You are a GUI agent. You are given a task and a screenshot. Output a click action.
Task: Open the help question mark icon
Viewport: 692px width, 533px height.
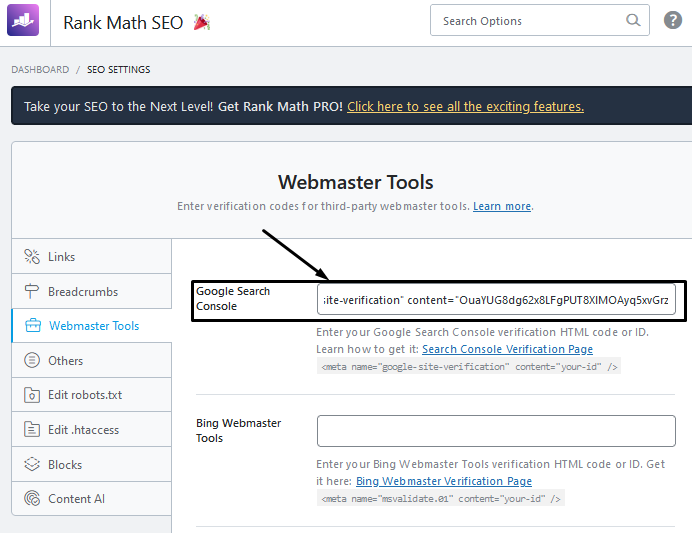(673, 20)
